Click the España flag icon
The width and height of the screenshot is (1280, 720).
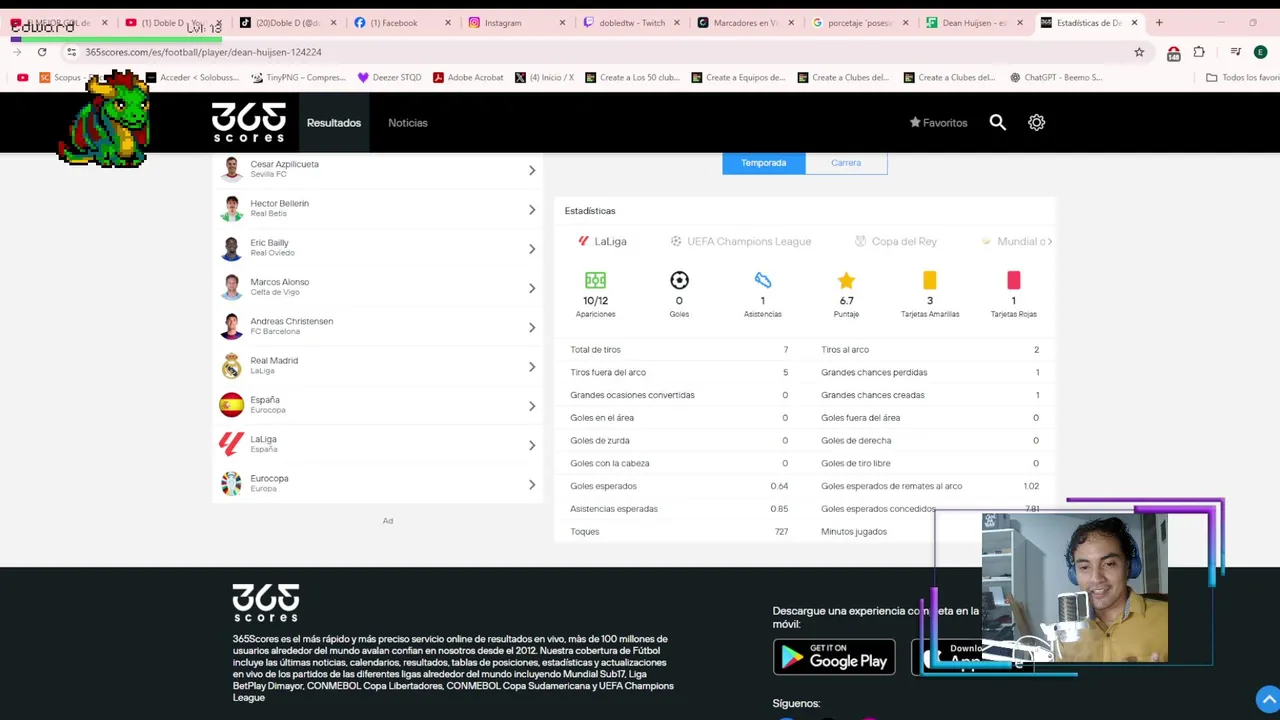(231, 405)
